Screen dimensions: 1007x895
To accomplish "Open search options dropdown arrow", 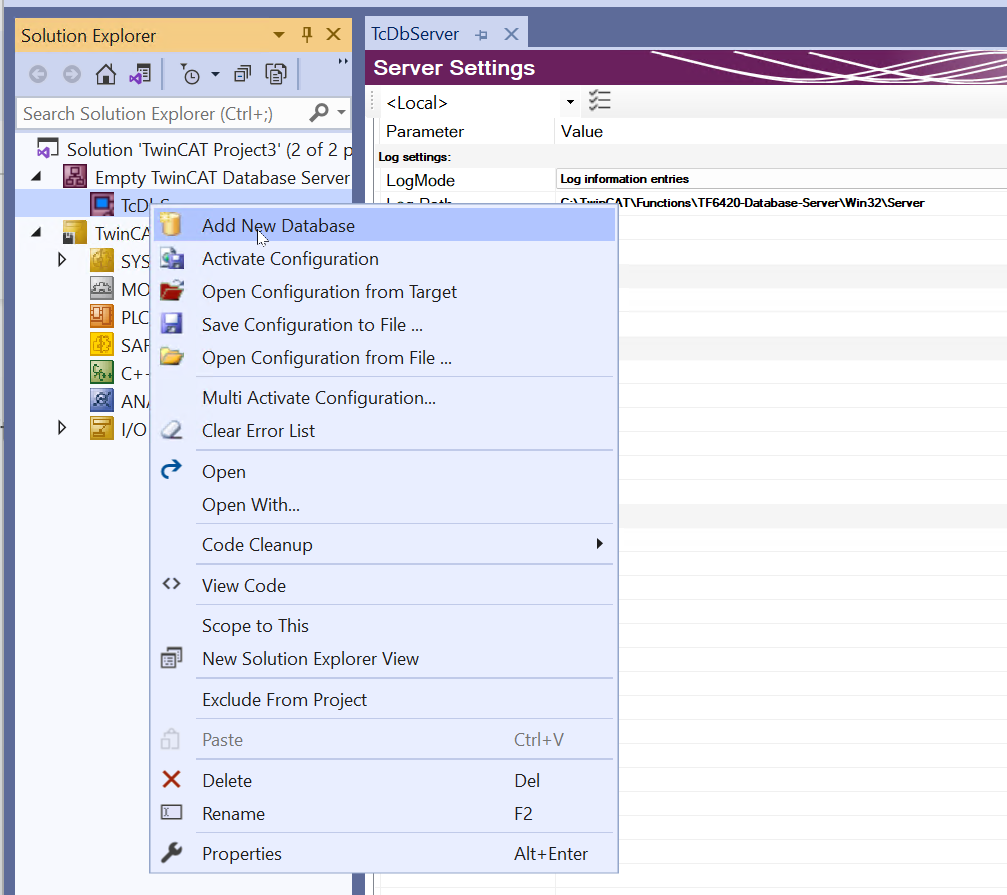I will [x=341, y=113].
